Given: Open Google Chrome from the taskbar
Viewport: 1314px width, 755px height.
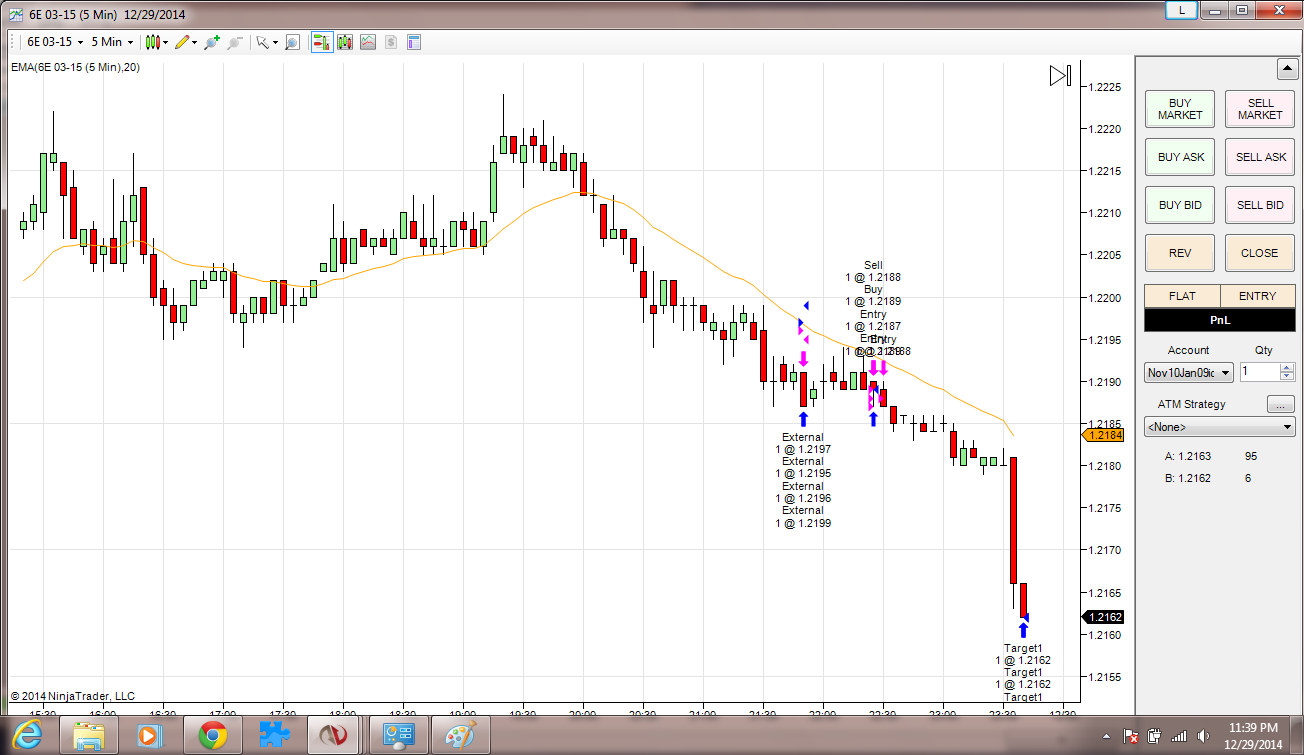Looking at the screenshot, I should (x=212, y=736).
